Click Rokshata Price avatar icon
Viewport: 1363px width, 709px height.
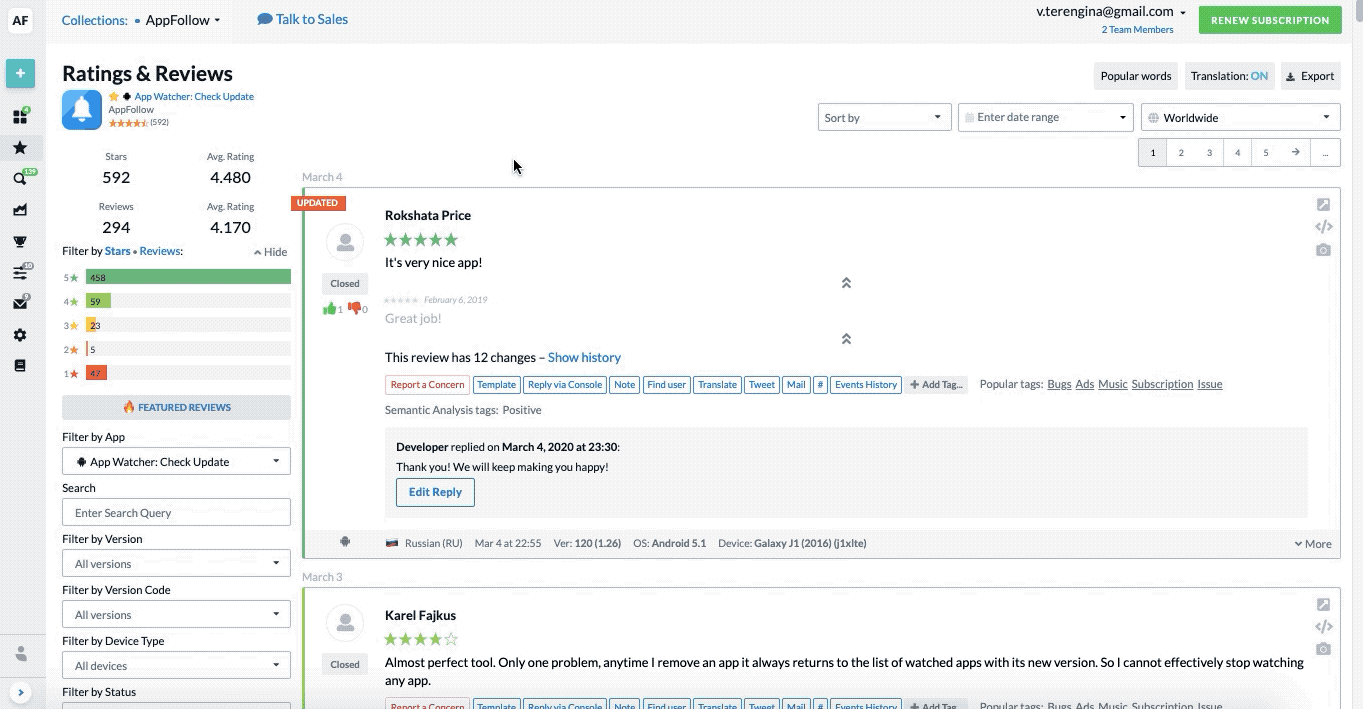[345, 243]
